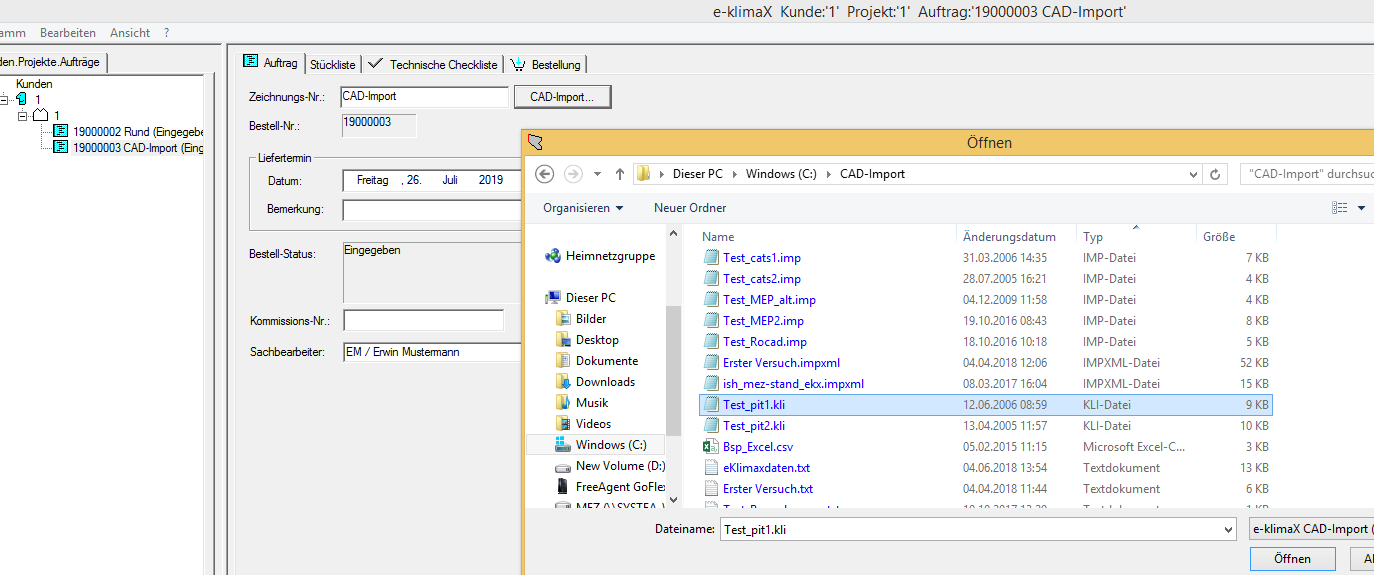The height and width of the screenshot is (575, 1374).
Task: Select the Auftrag tab
Action: click(x=271, y=63)
